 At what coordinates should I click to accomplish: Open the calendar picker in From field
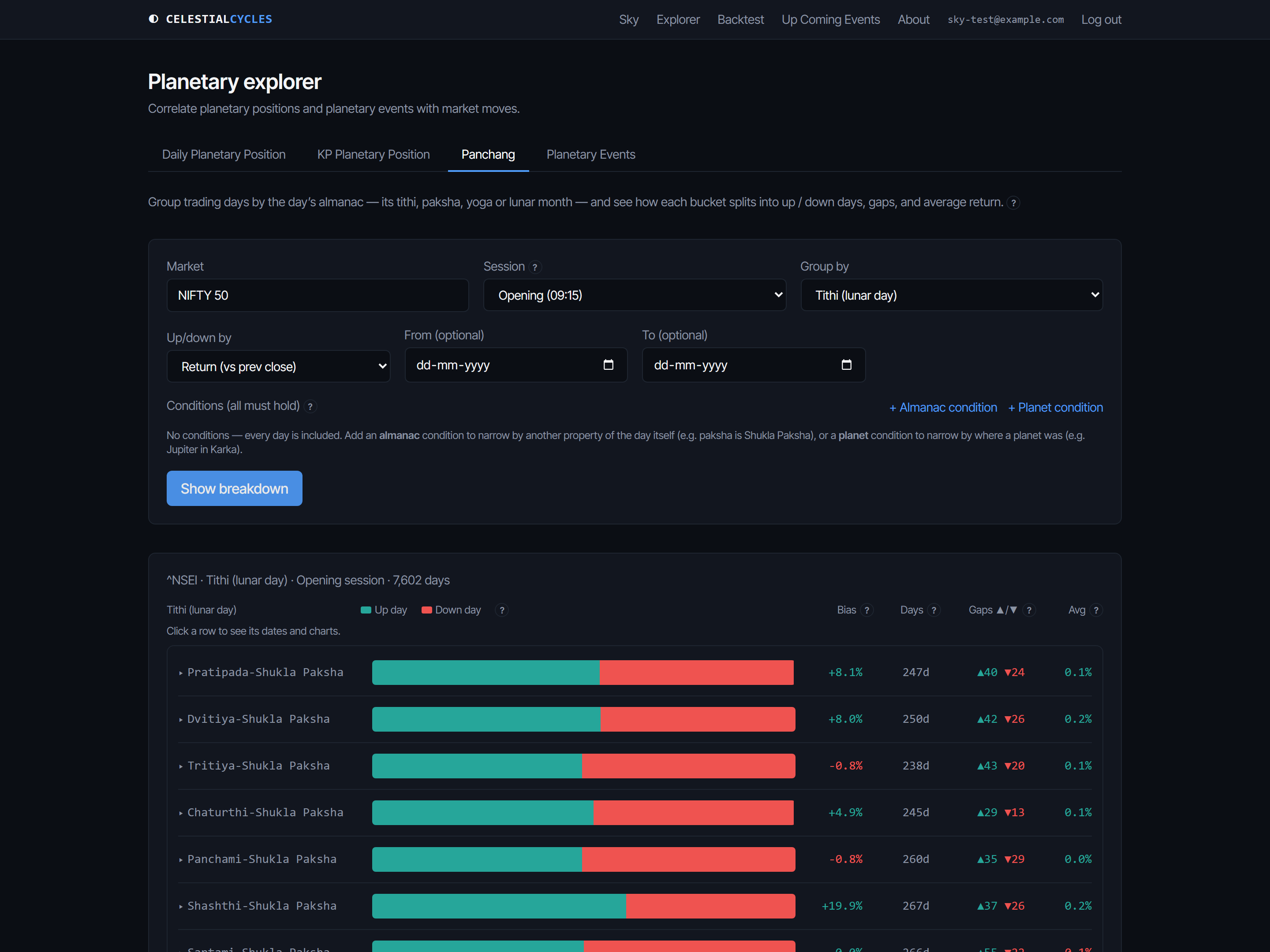(609, 364)
